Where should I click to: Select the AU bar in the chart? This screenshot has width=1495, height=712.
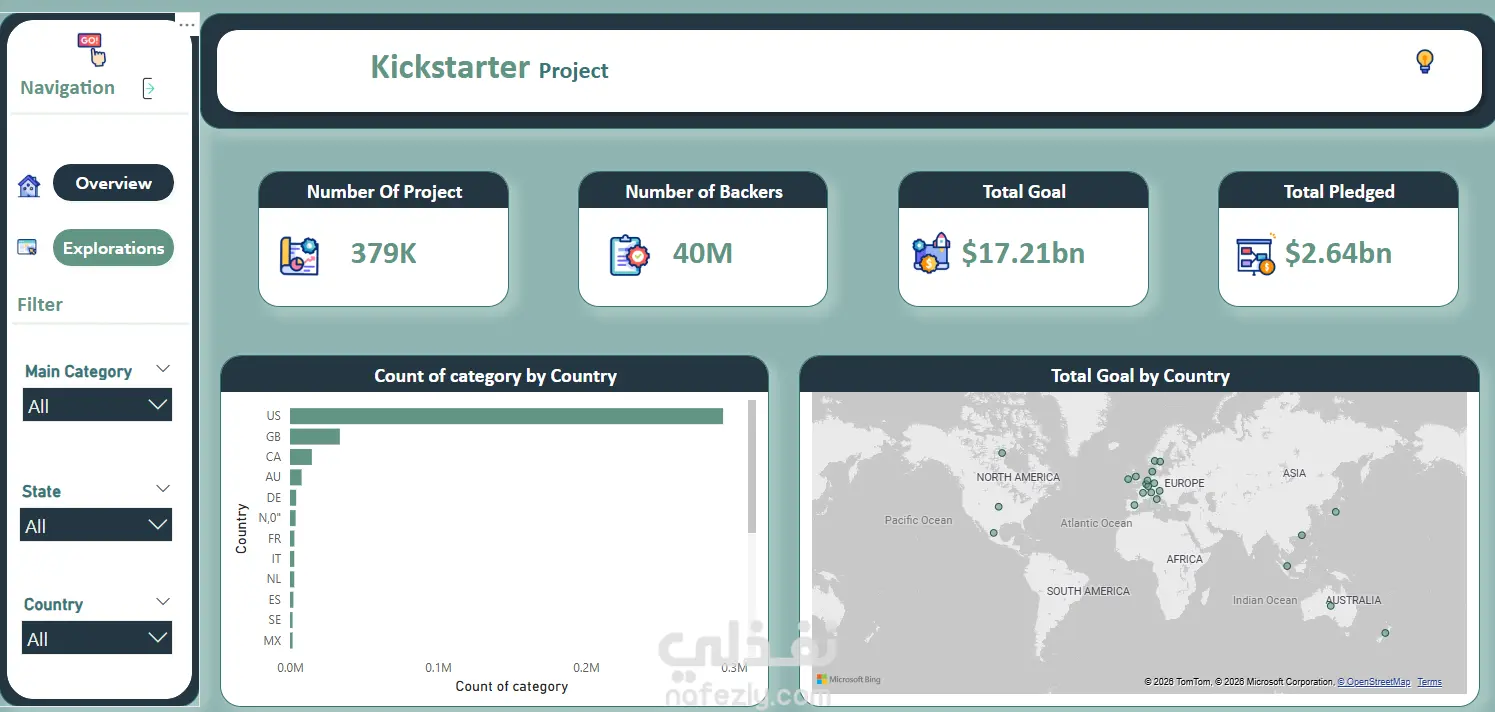point(296,477)
